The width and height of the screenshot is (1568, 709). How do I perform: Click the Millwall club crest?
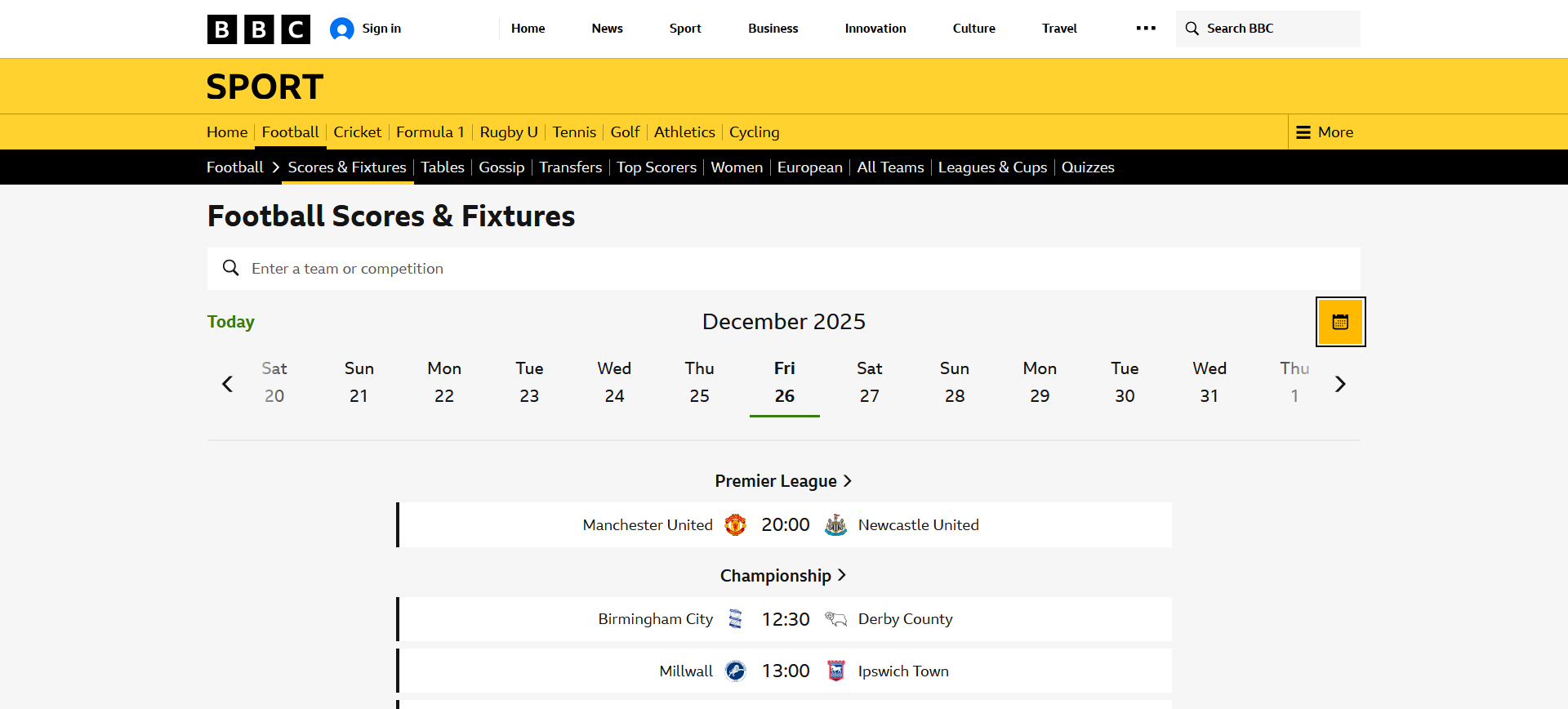736,671
